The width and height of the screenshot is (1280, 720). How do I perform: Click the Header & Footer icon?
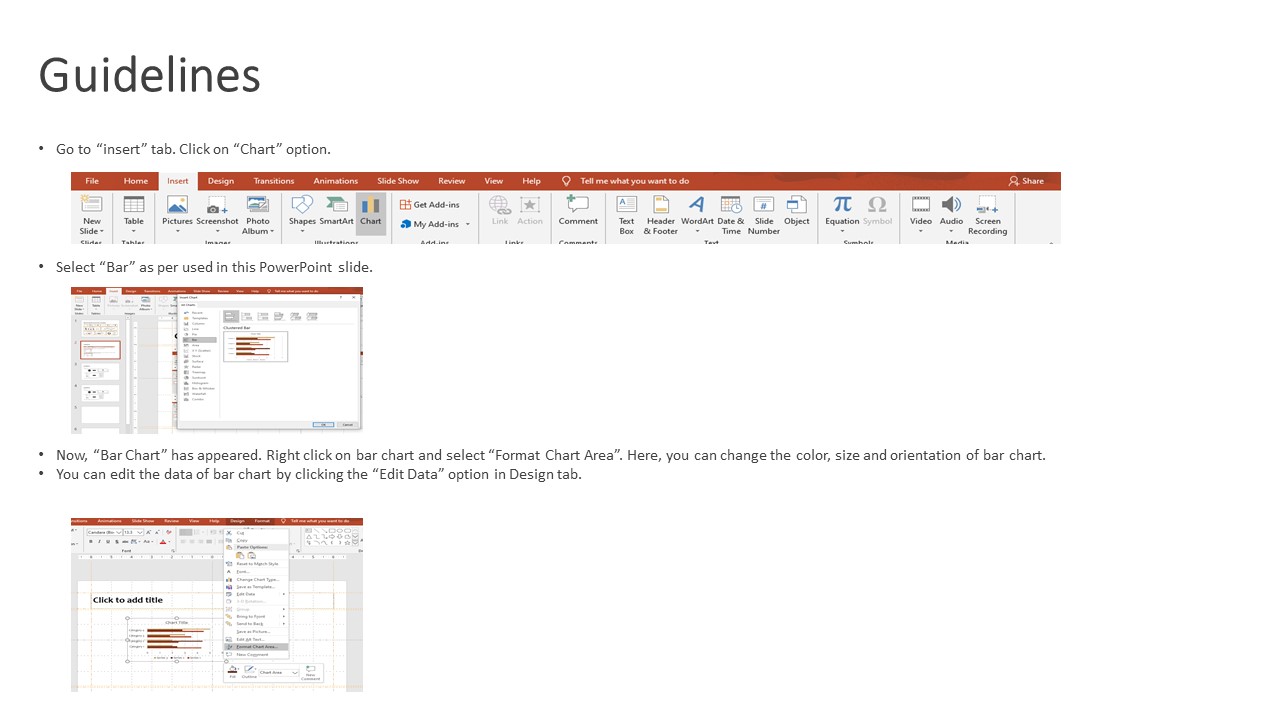pyautogui.click(x=660, y=211)
